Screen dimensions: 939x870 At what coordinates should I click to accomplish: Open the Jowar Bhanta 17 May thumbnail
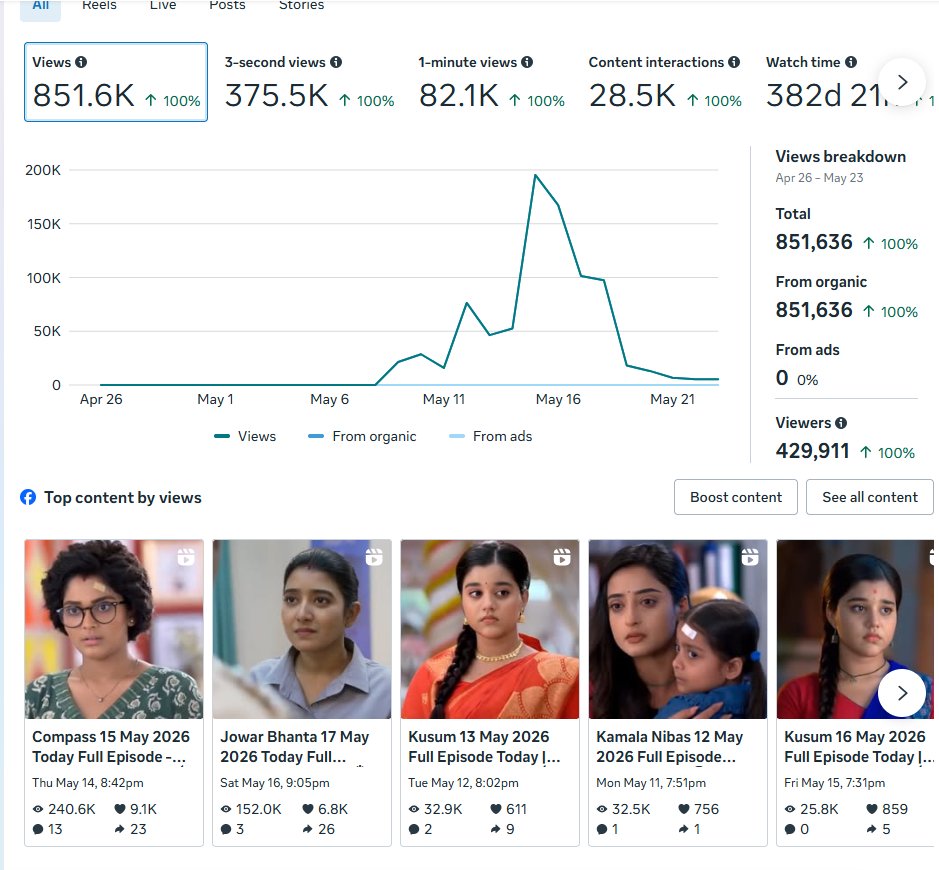pyautogui.click(x=302, y=629)
